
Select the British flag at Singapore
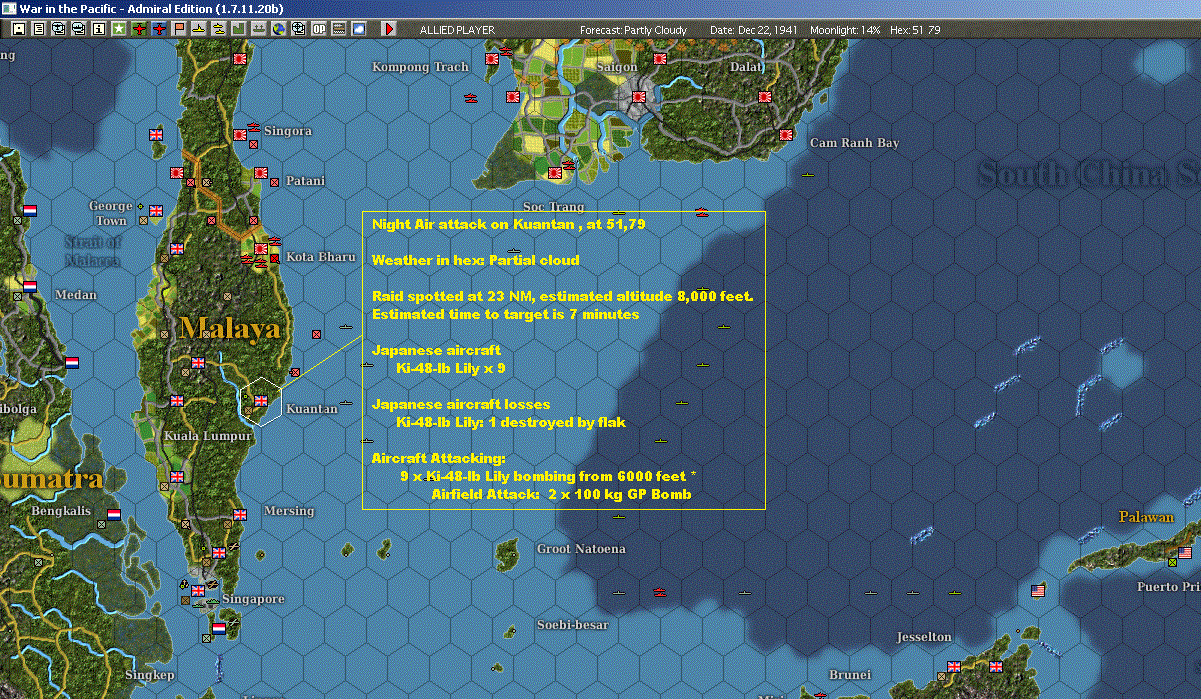[198, 590]
